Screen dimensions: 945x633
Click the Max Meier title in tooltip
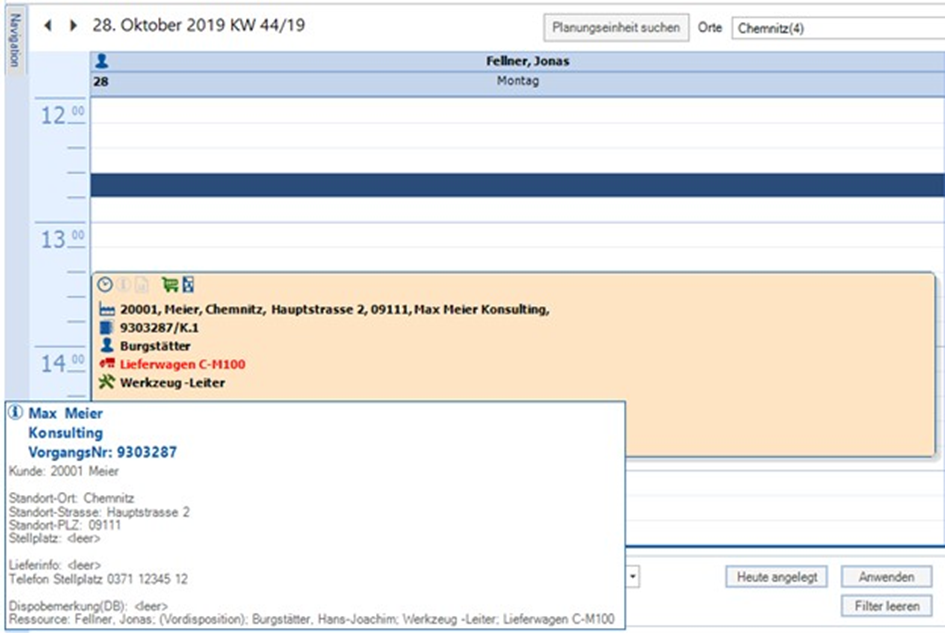click(x=66, y=414)
